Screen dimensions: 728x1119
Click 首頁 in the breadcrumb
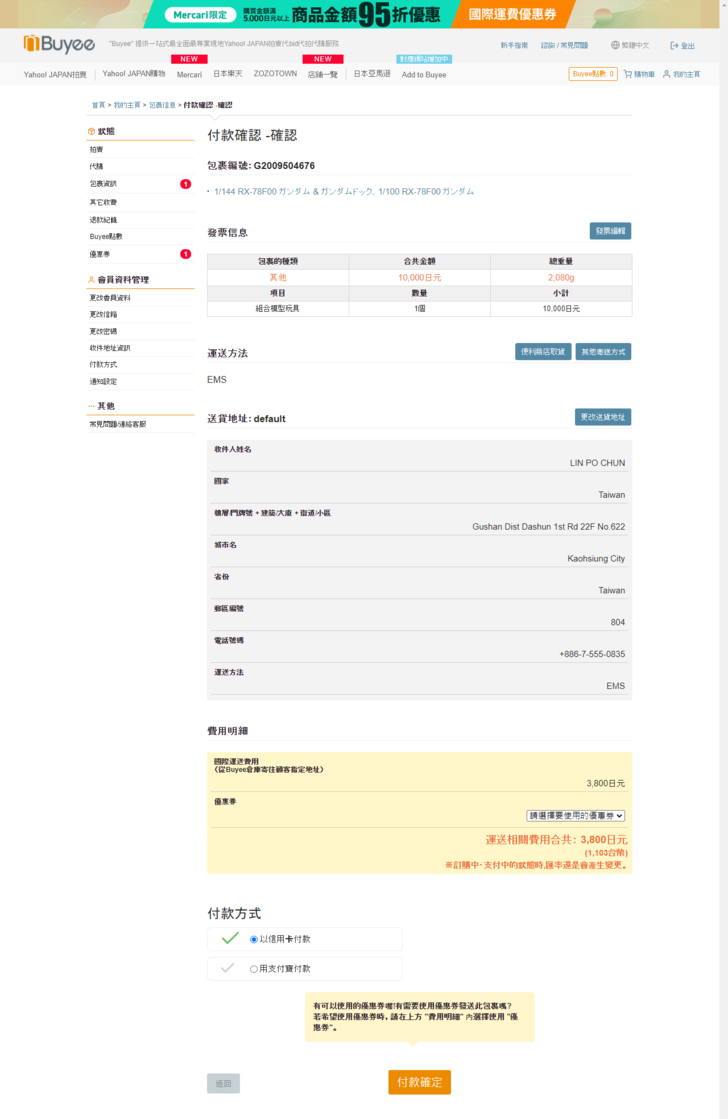[98, 105]
